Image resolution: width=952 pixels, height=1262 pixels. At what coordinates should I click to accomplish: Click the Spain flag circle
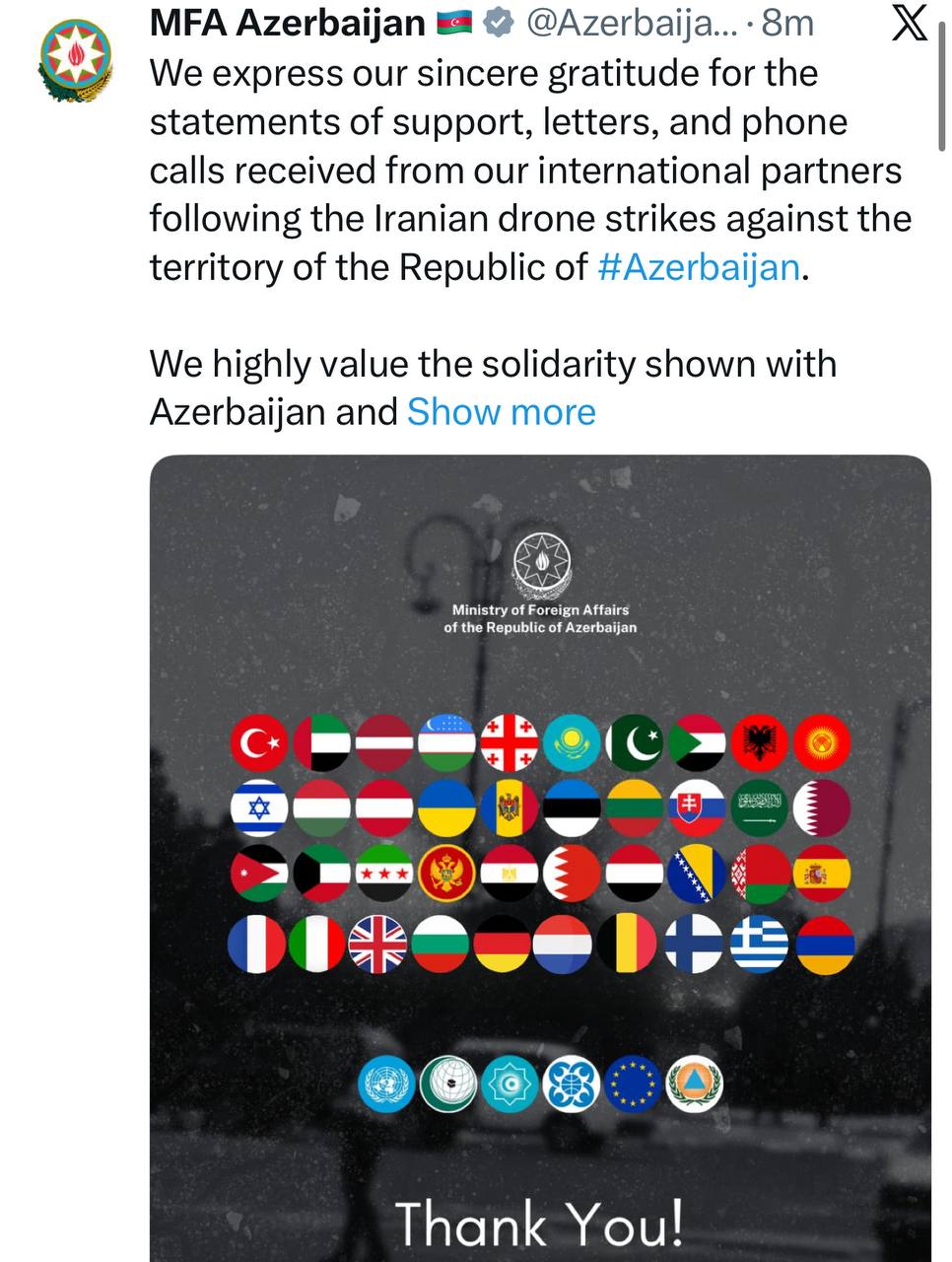pos(822,875)
